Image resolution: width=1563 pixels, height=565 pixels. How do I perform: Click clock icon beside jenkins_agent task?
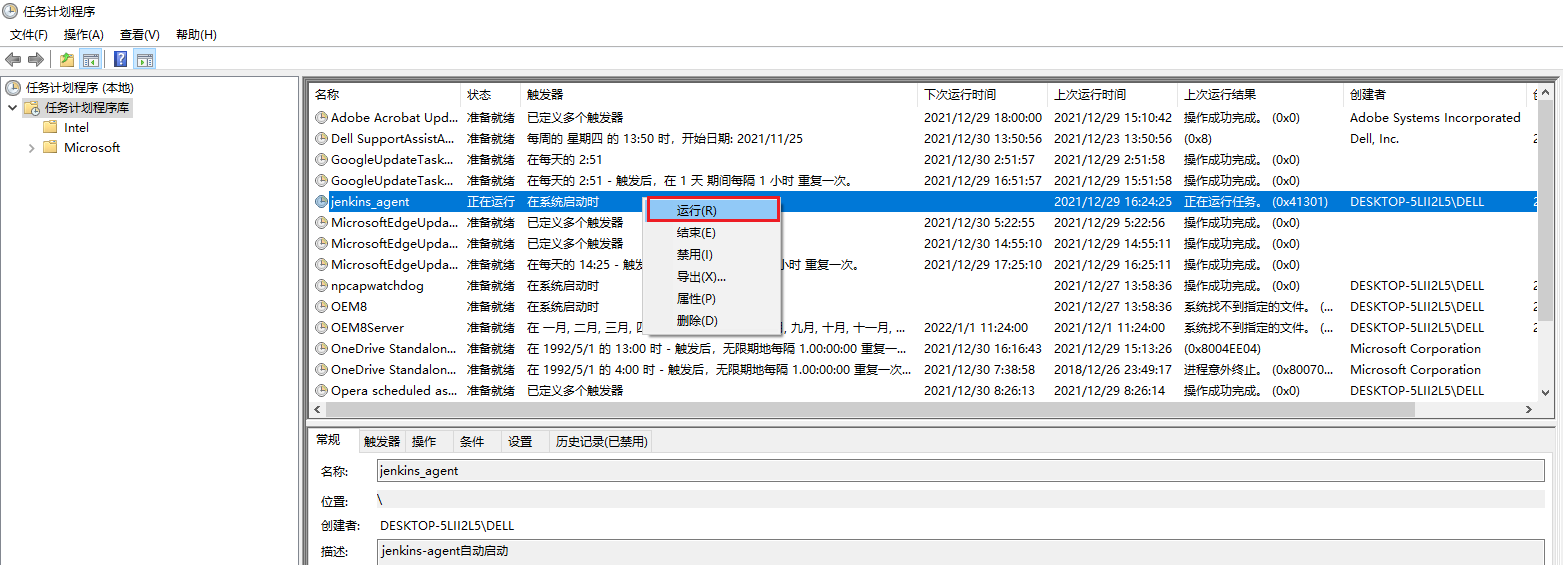coord(321,202)
